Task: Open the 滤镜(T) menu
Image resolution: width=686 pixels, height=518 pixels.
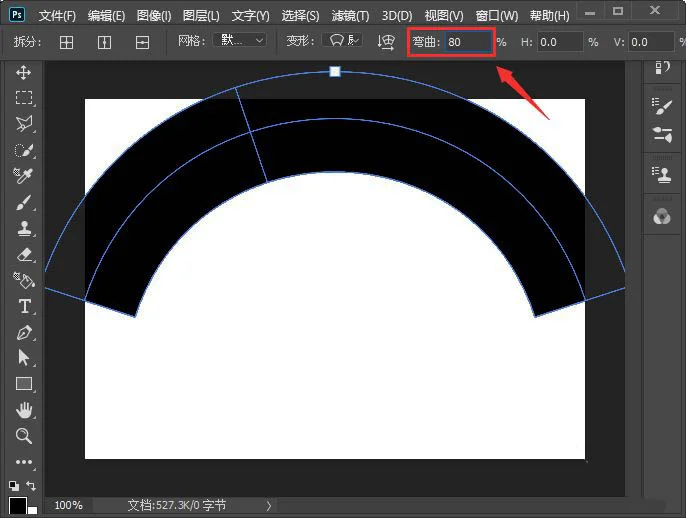Action: point(349,16)
